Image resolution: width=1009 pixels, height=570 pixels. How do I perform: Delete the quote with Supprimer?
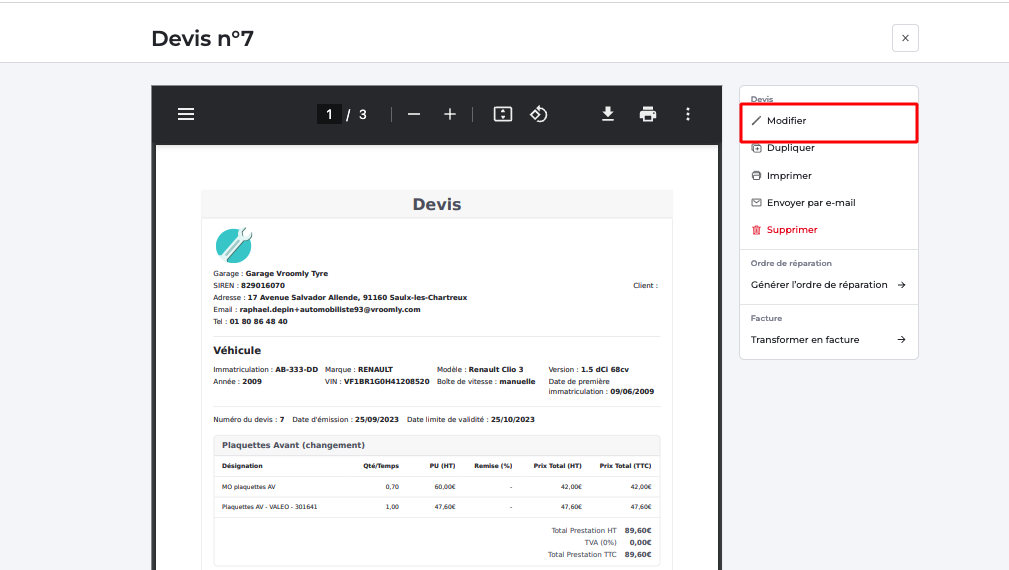(x=791, y=230)
